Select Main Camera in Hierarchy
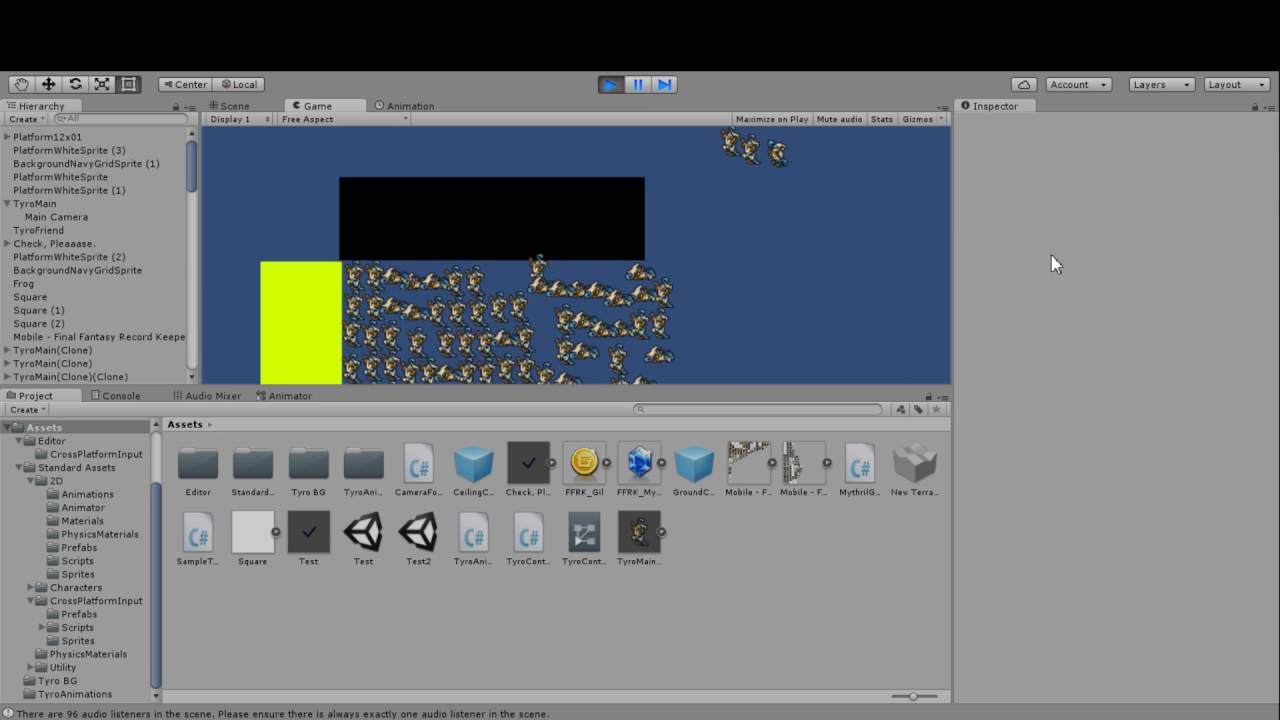Screen dimensions: 1280x720 coord(56,217)
